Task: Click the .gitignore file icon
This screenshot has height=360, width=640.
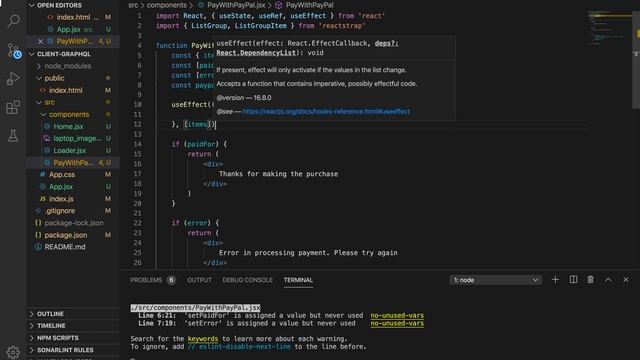Action: coord(38,211)
